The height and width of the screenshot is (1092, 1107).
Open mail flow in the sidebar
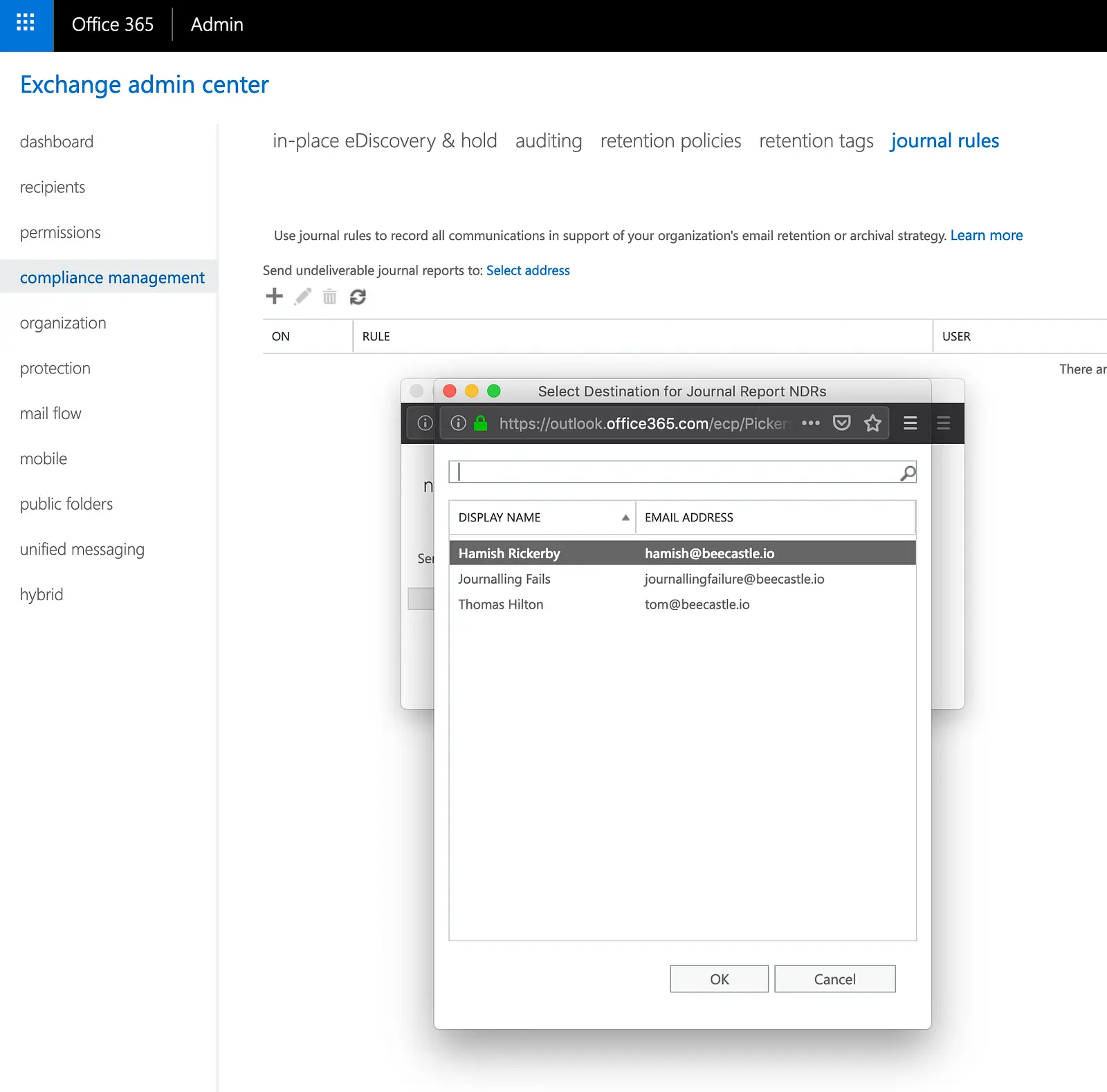coord(51,414)
